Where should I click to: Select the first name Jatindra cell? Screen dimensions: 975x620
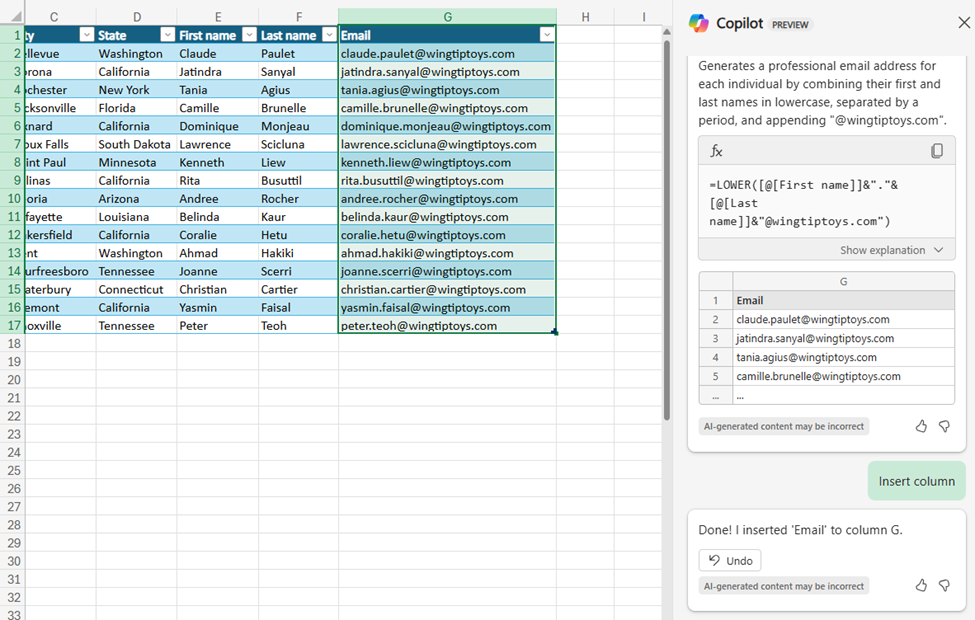point(218,72)
